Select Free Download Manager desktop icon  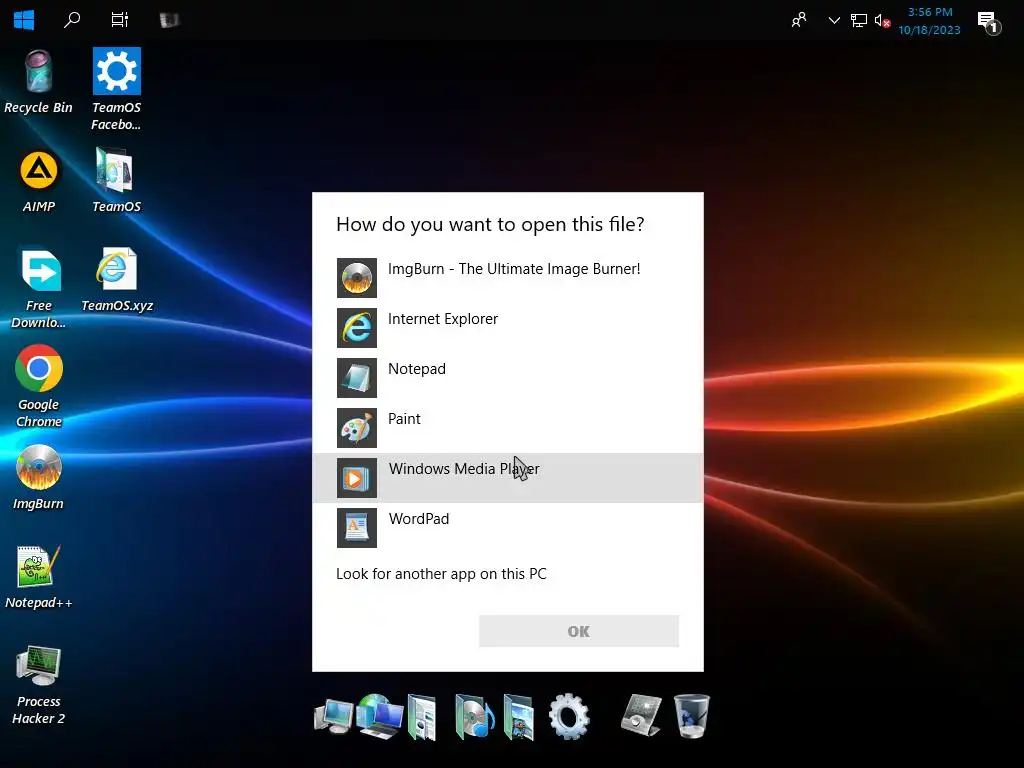[x=39, y=287]
